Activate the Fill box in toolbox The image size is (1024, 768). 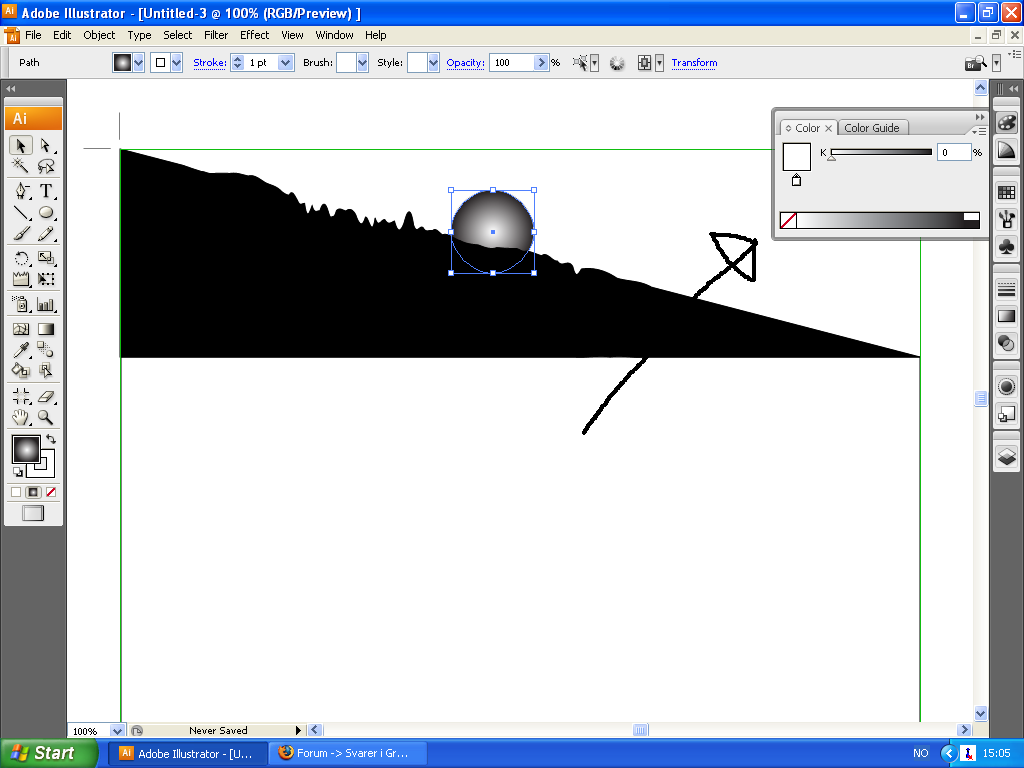26,449
